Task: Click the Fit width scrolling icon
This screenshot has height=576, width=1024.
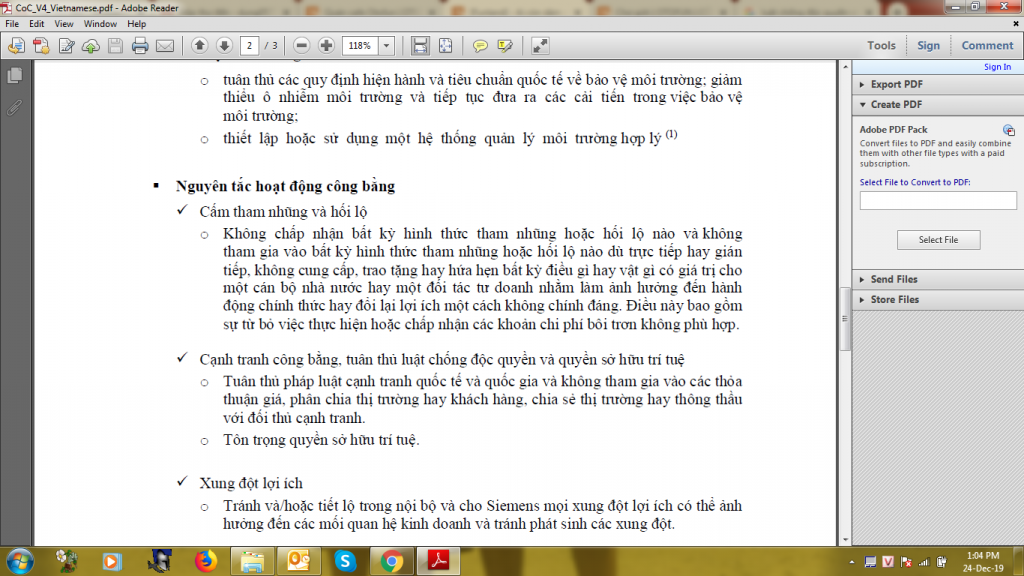Action: [420, 45]
